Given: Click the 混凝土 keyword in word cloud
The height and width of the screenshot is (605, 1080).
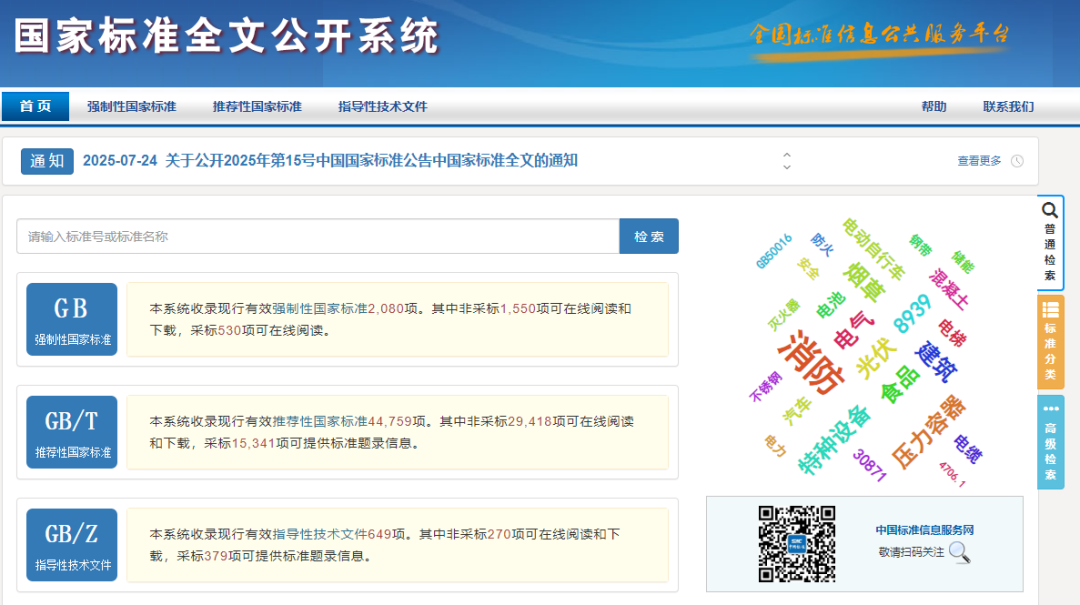Looking at the screenshot, I should (x=948, y=289).
